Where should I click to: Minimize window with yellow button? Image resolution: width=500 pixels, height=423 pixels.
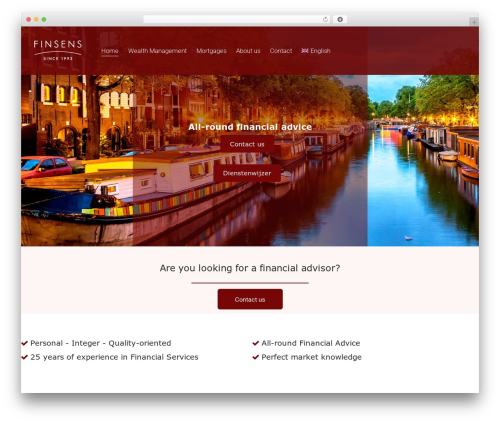tap(36, 20)
